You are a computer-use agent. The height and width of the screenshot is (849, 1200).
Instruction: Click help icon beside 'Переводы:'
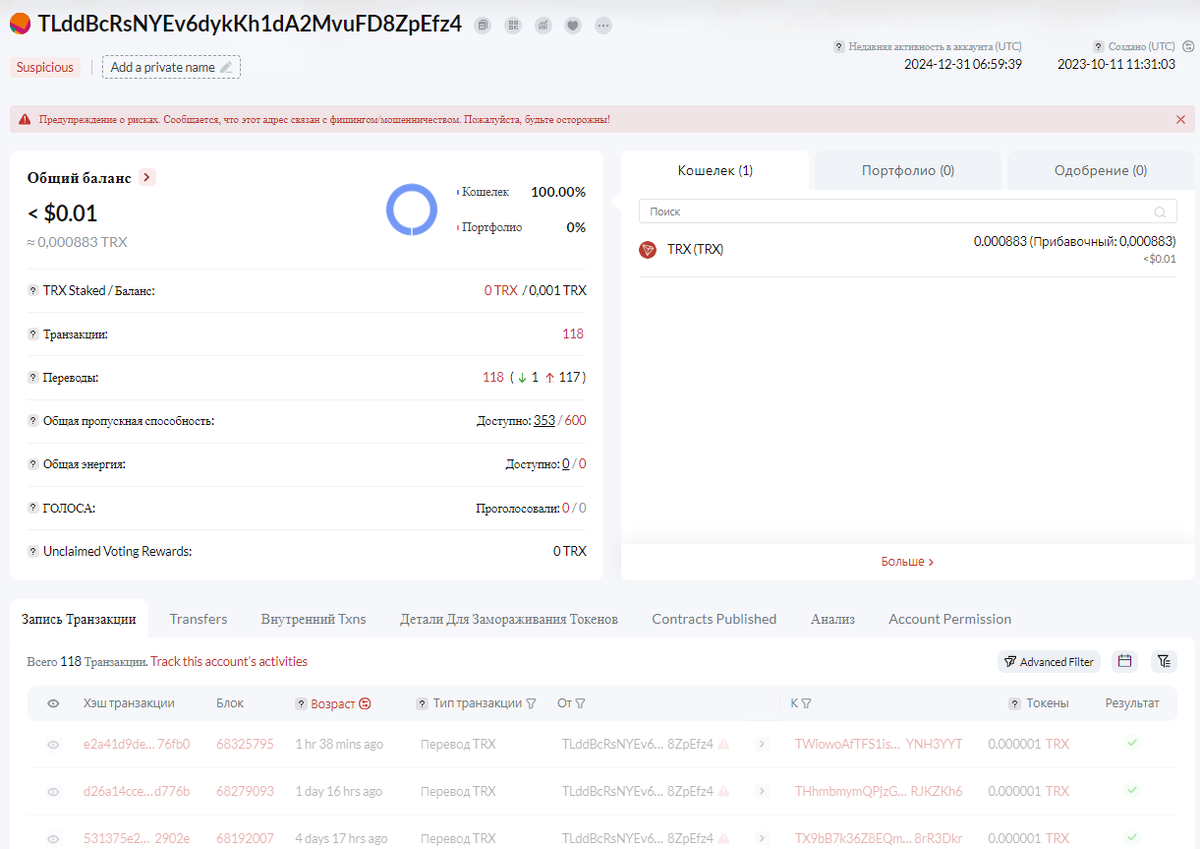point(33,378)
